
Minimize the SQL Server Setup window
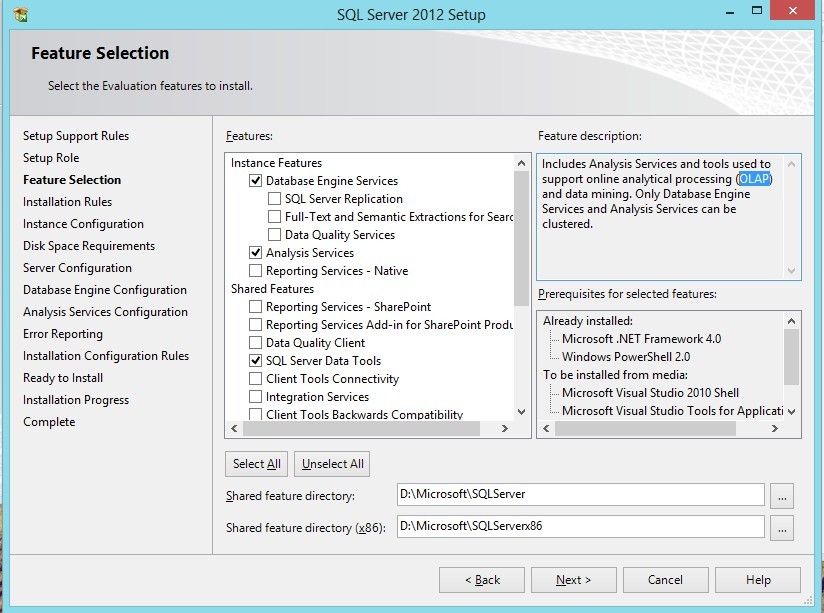pyautogui.click(x=730, y=11)
